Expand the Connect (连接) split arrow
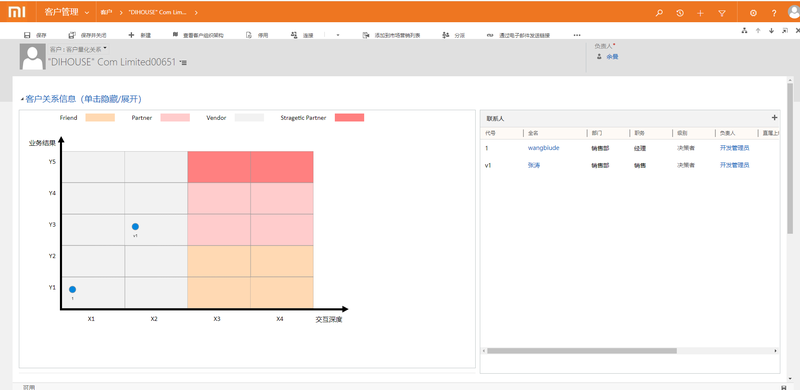This screenshot has width=800, height=390. tap(338, 35)
